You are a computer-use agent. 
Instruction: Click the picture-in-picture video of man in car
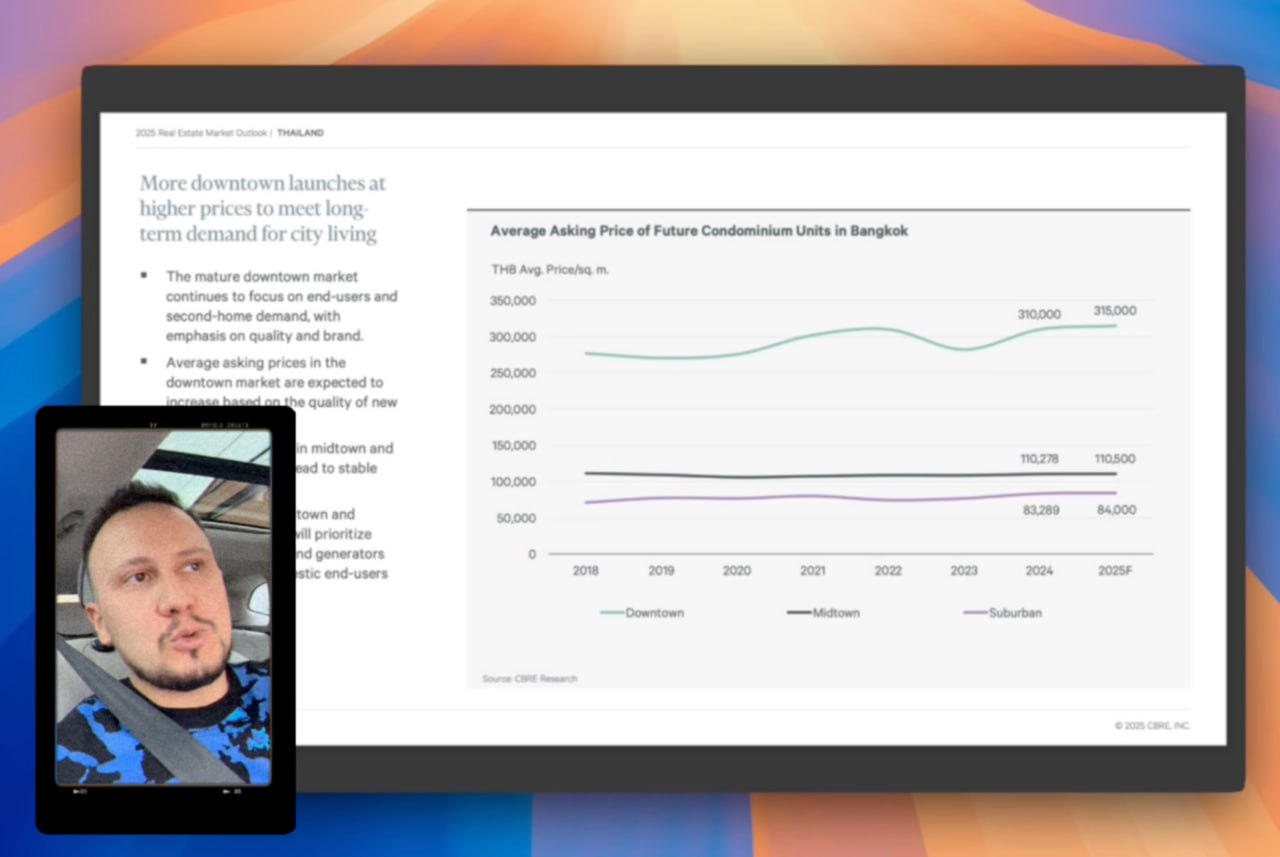click(x=165, y=619)
